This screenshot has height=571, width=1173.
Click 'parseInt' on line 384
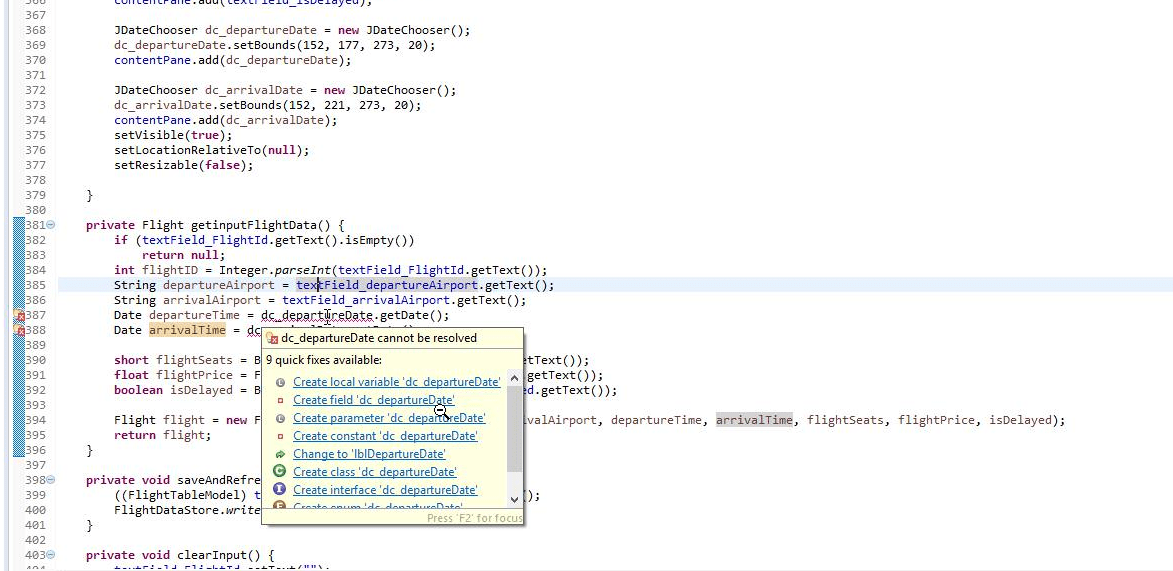point(305,270)
